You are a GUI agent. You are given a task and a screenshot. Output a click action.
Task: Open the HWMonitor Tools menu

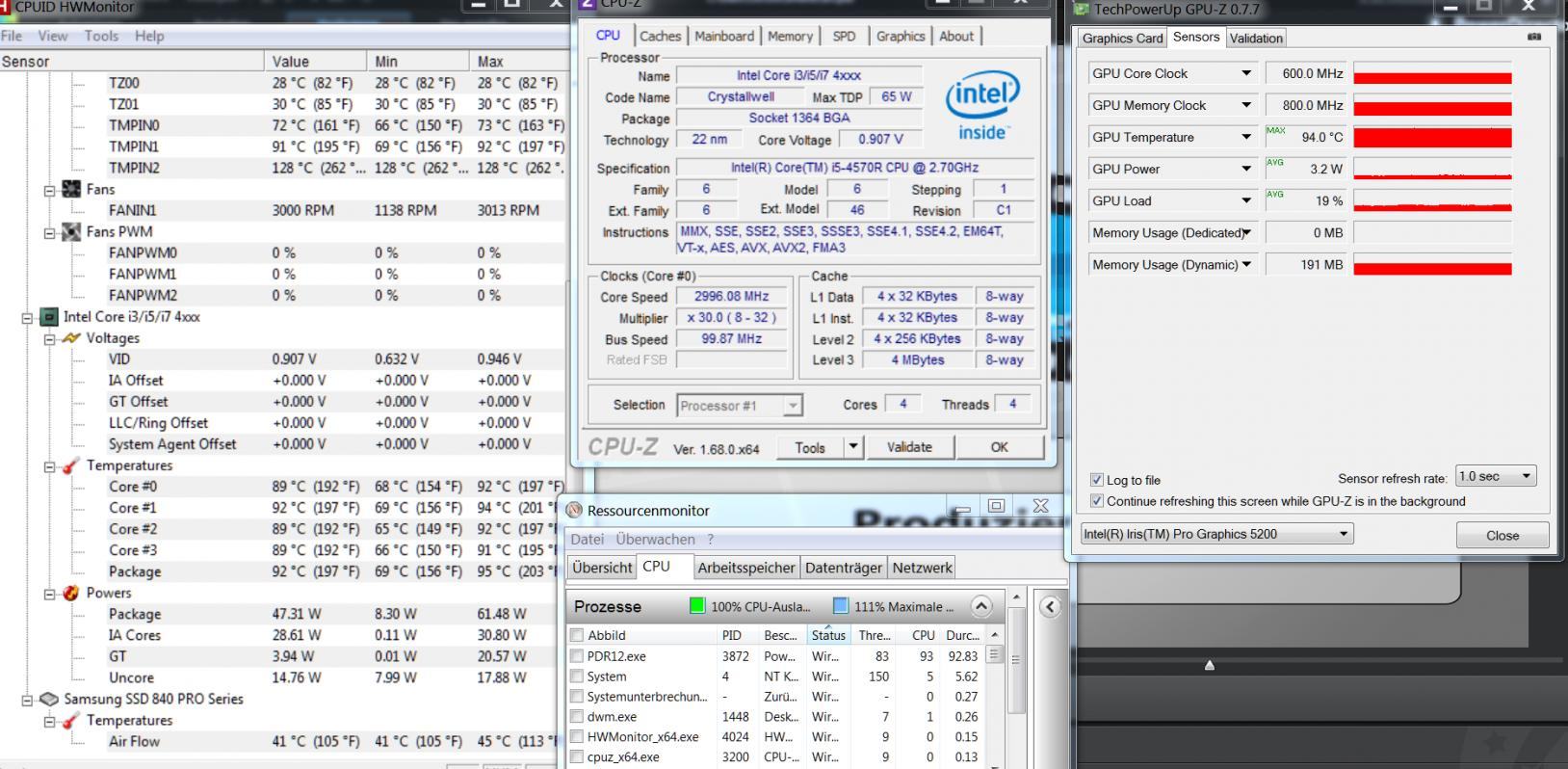(101, 36)
